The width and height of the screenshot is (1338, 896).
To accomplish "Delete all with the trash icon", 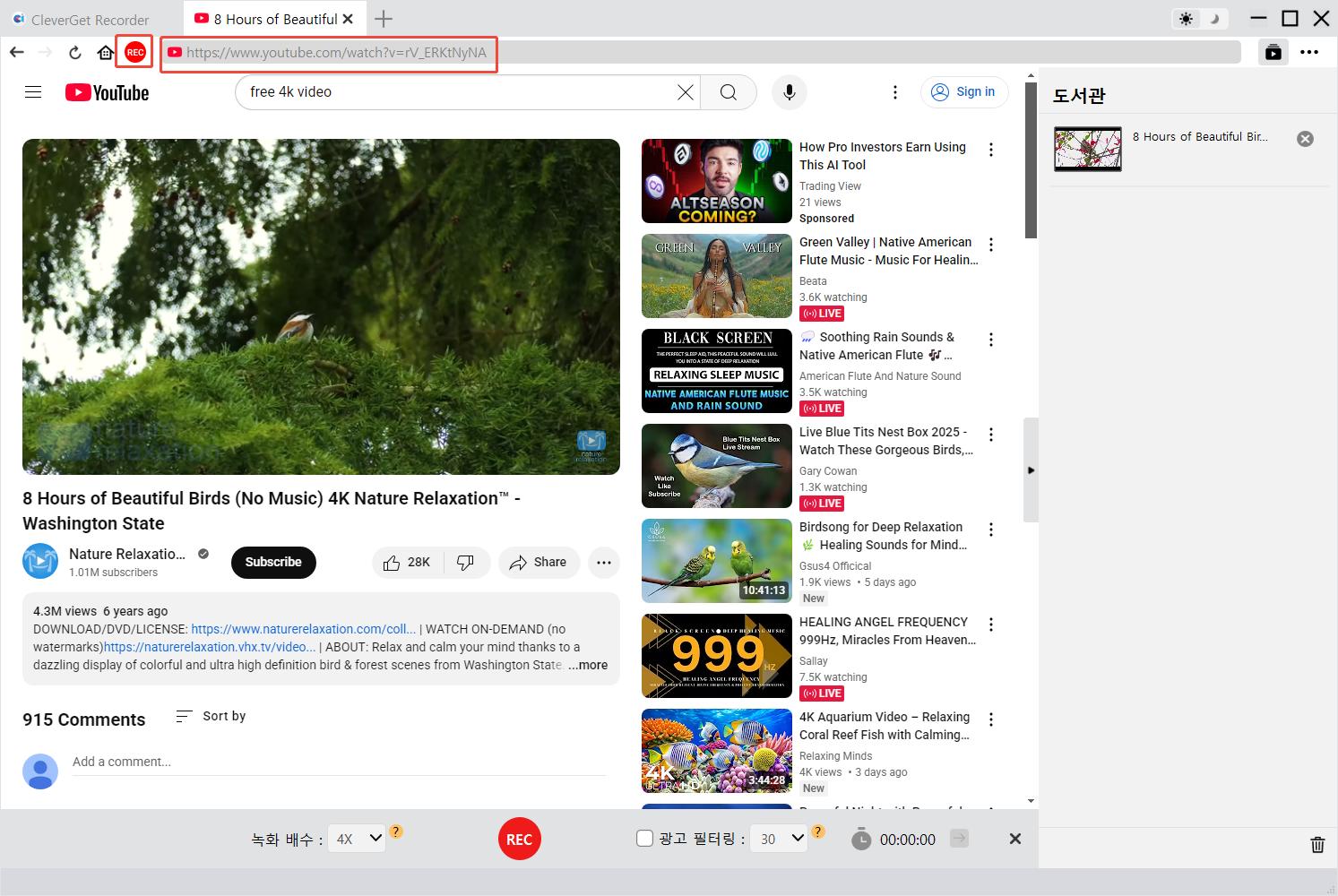I will [x=1317, y=844].
